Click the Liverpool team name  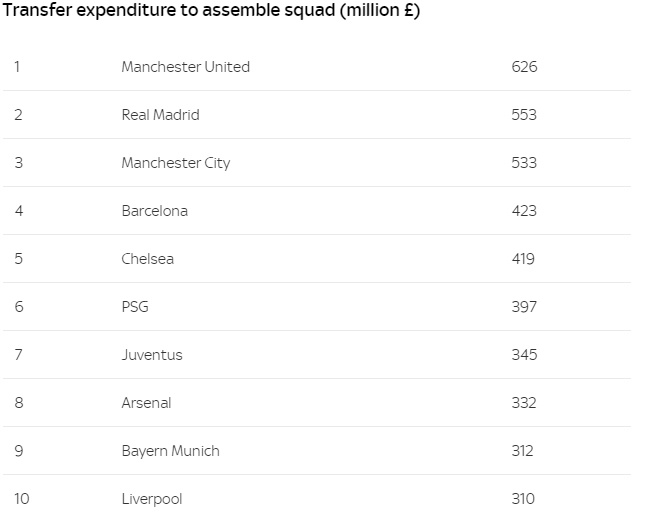point(152,499)
